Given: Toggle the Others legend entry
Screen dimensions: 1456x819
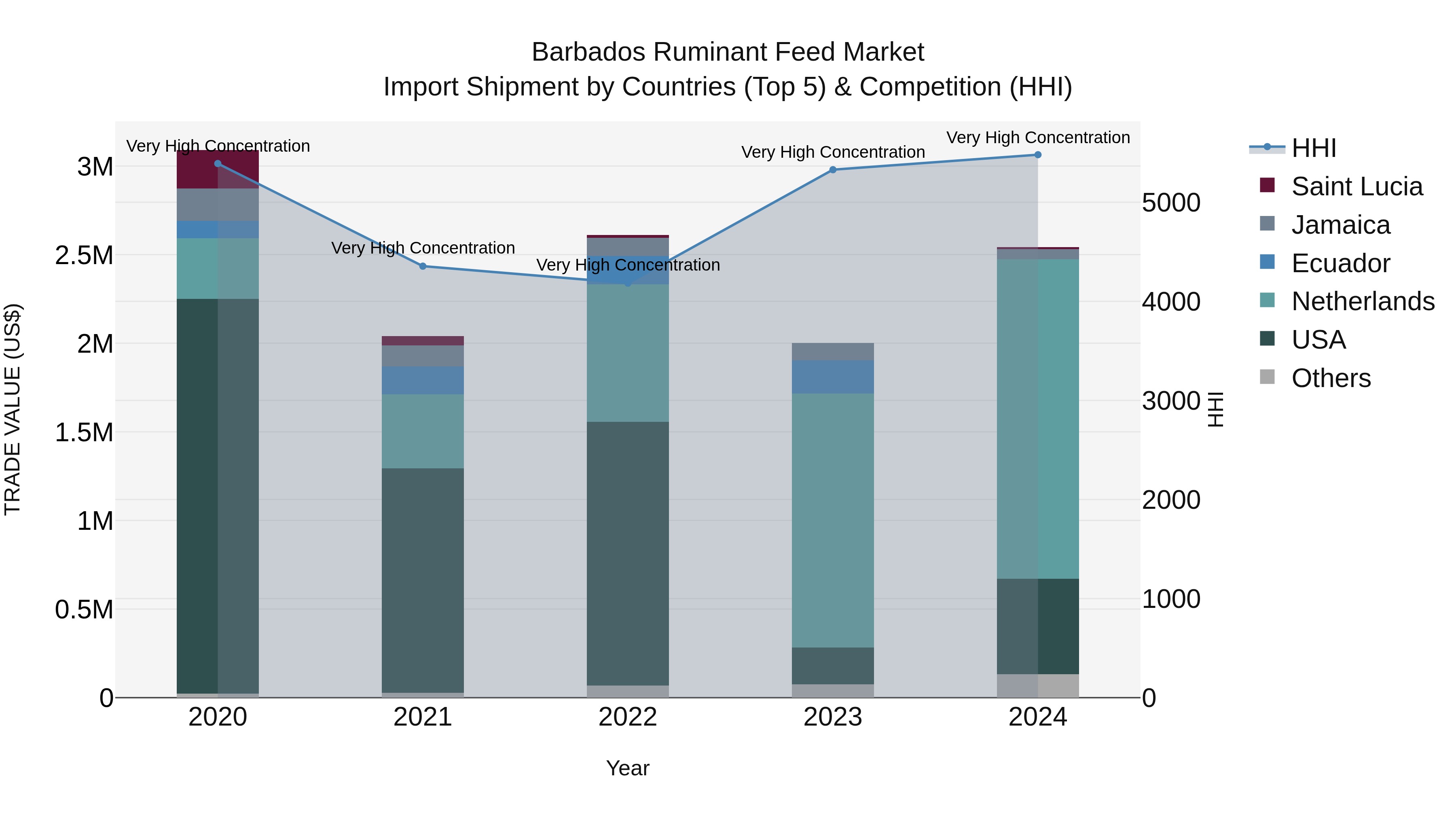Looking at the screenshot, I should pyautogui.click(x=1315, y=378).
